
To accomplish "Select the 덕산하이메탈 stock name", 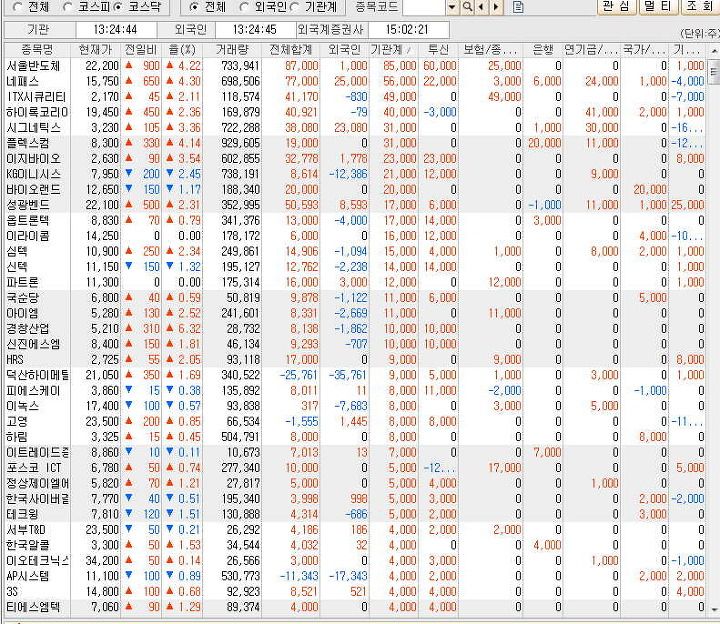I will (38, 375).
